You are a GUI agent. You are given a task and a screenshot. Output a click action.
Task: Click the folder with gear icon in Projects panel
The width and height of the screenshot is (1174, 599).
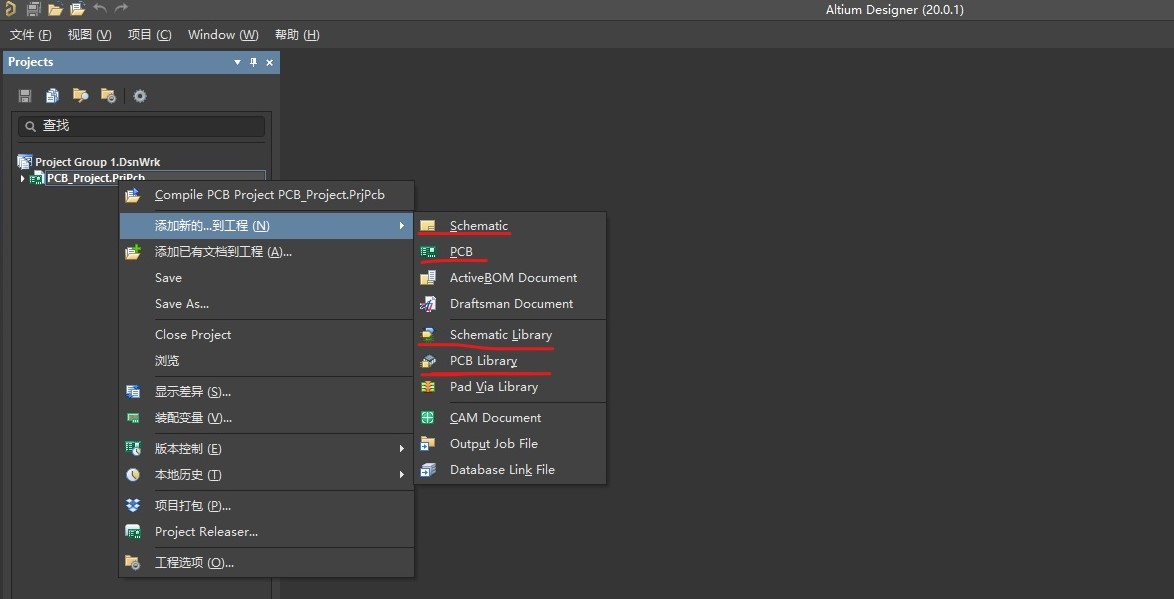pyautogui.click(x=109, y=96)
